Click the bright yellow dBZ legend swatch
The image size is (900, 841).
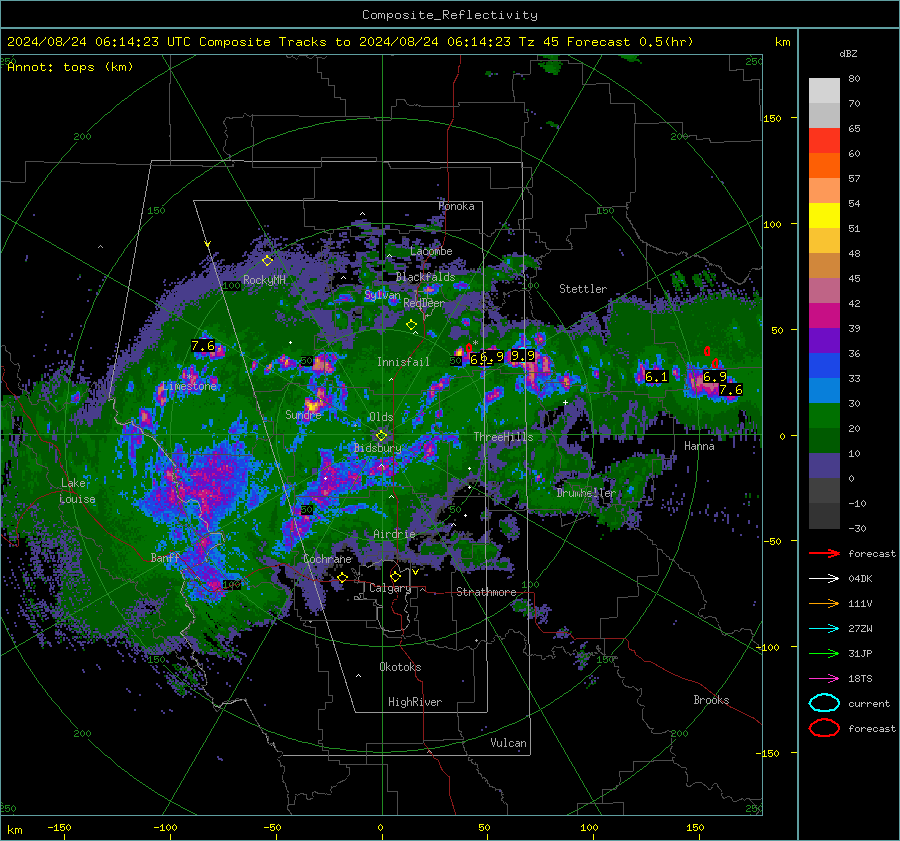pos(824,216)
